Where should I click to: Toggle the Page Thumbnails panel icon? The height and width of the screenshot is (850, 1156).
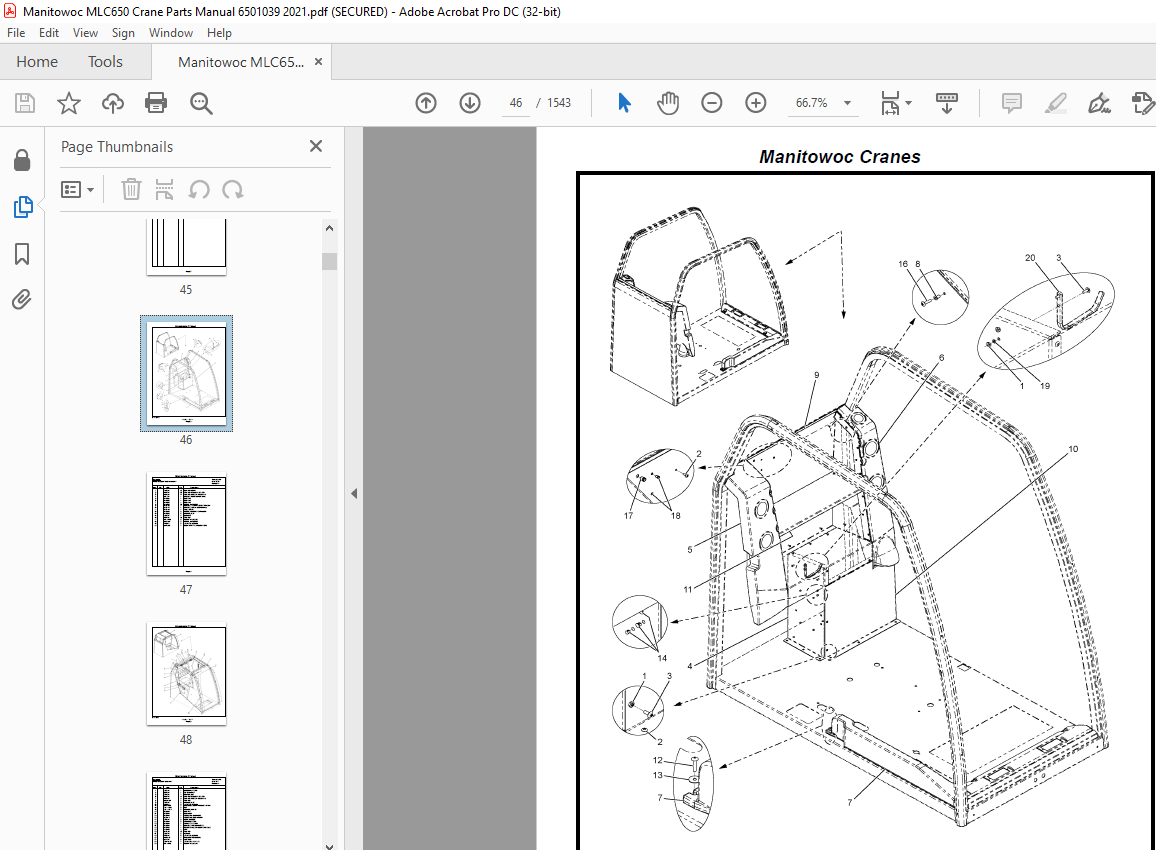(x=22, y=207)
